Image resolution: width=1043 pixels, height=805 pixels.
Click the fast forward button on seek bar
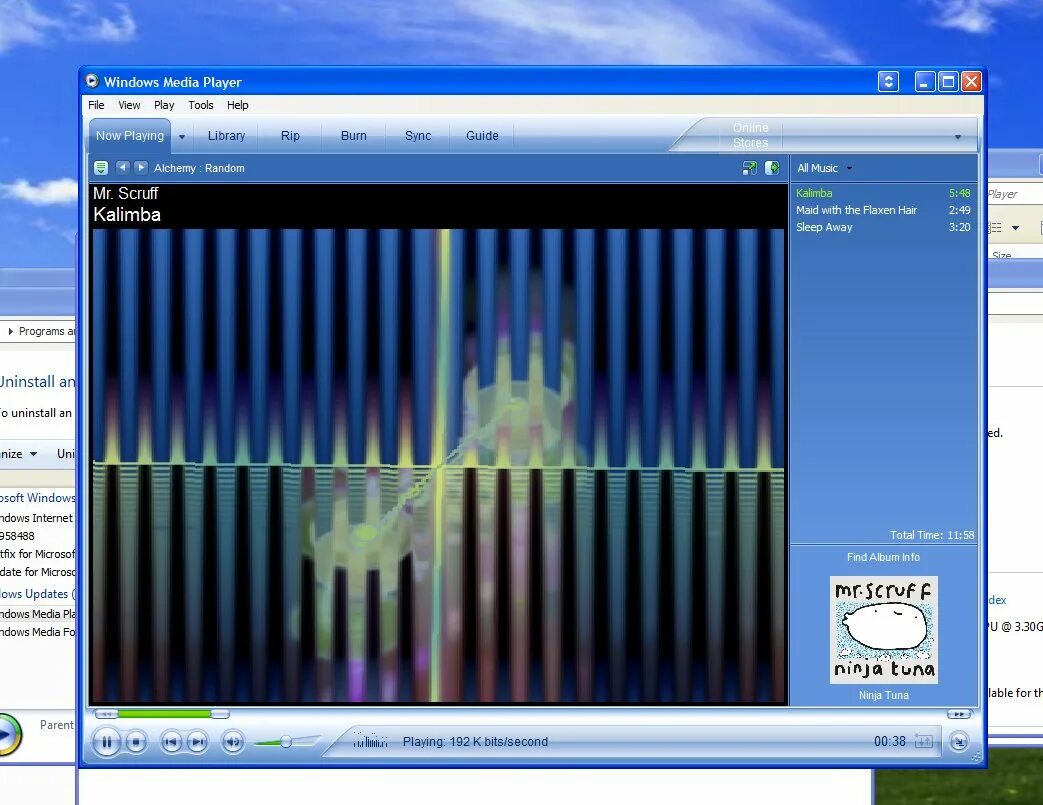959,714
